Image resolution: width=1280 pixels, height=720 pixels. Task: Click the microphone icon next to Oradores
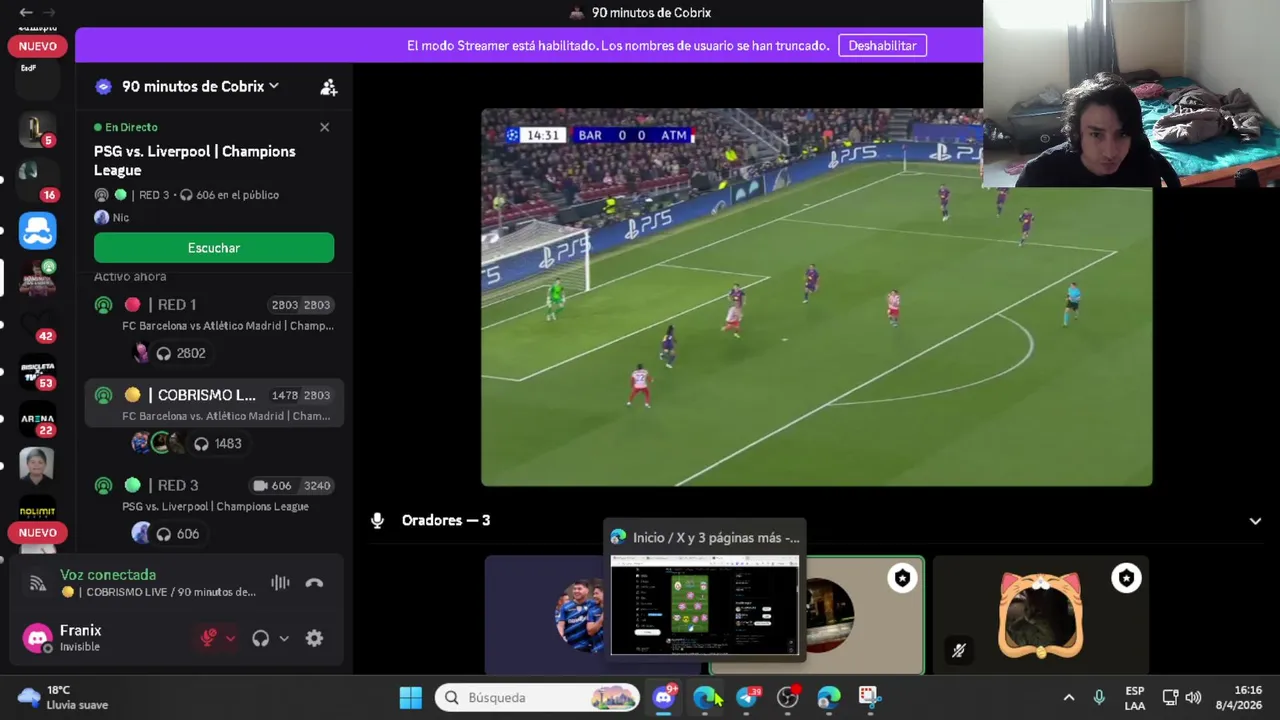[377, 521]
